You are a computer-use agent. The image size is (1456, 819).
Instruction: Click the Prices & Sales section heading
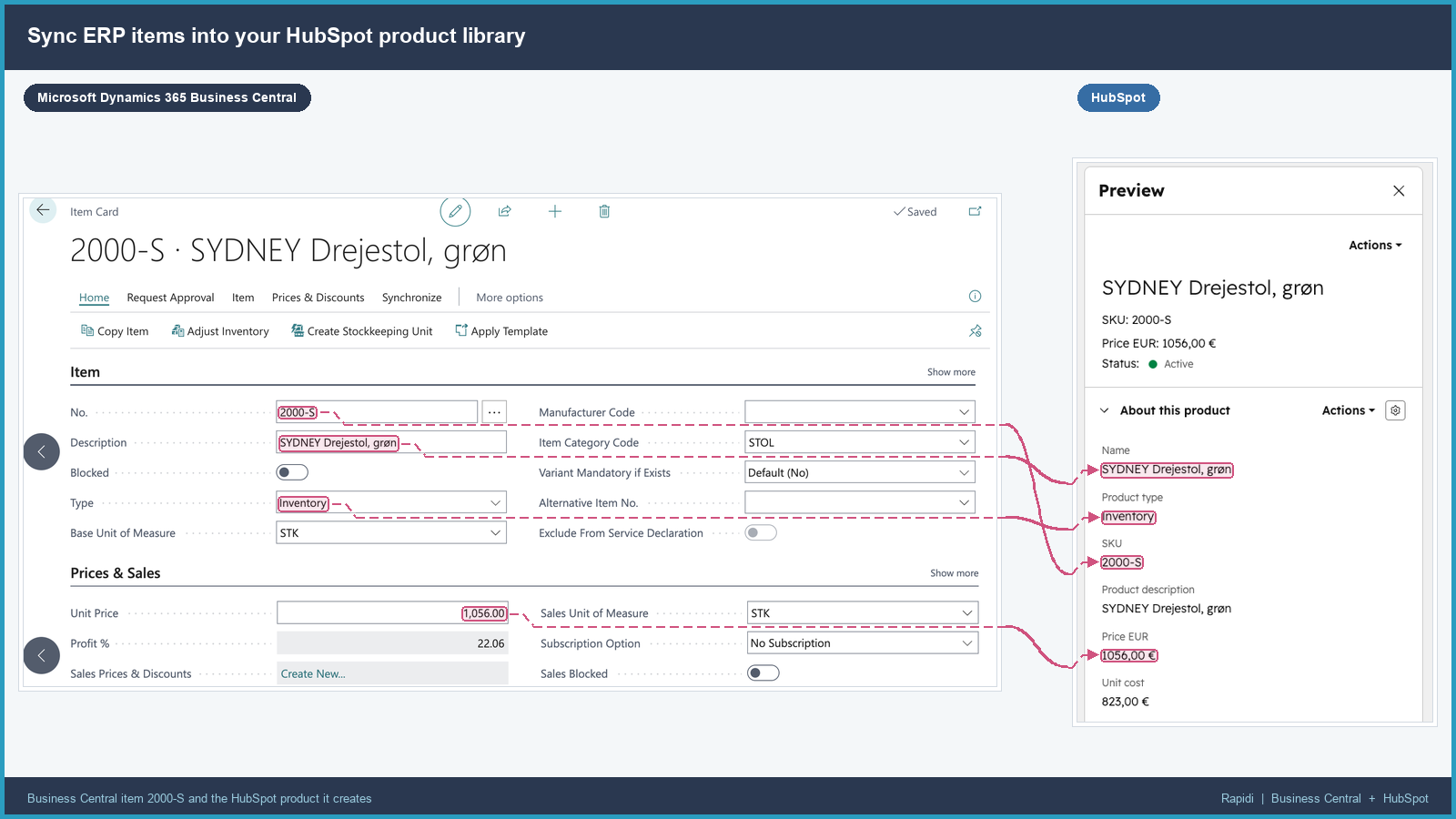click(x=116, y=573)
